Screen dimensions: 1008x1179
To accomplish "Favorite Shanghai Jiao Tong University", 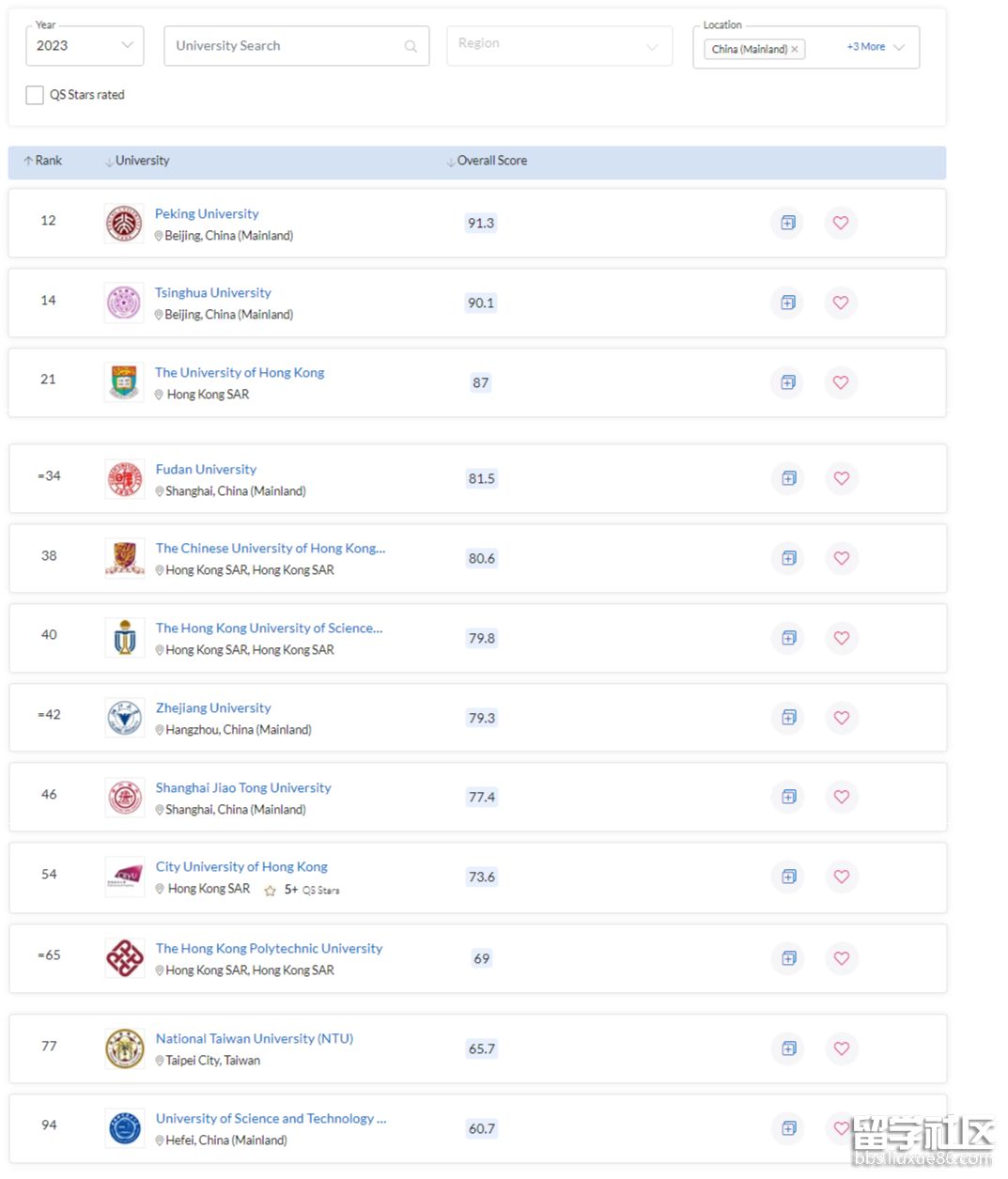I will (842, 797).
